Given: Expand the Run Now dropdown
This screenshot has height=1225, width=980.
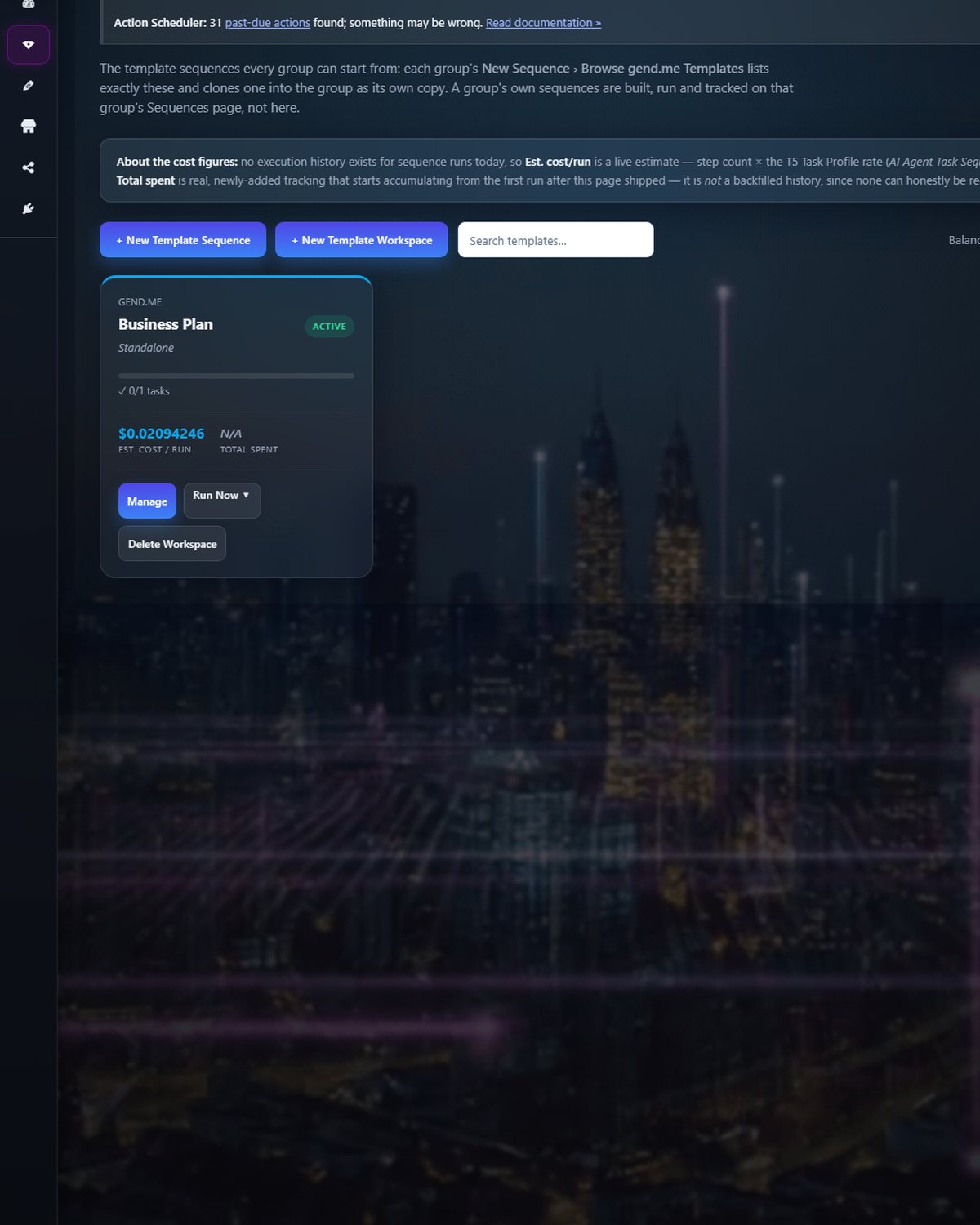Looking at the screenshot, I should [221, 501].
